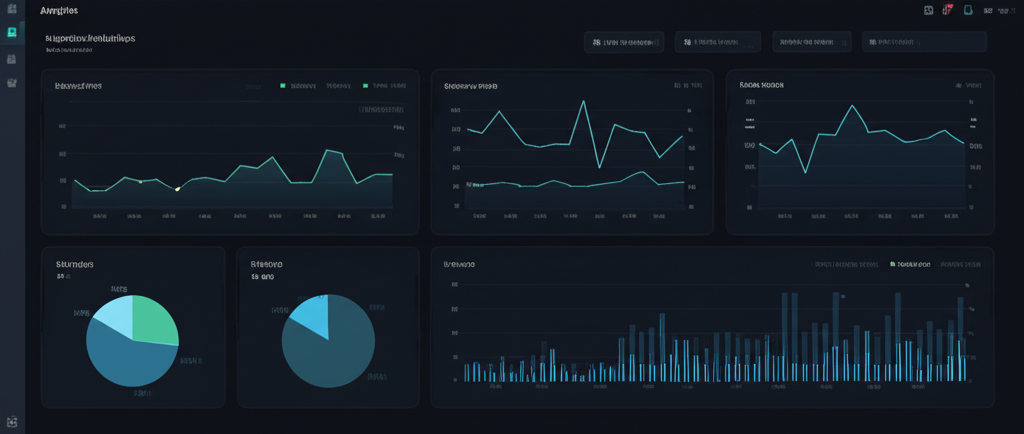The image size is (1024, 434).
Task: Select the highlighted green sidebar icon
Action: pos(12,32)
